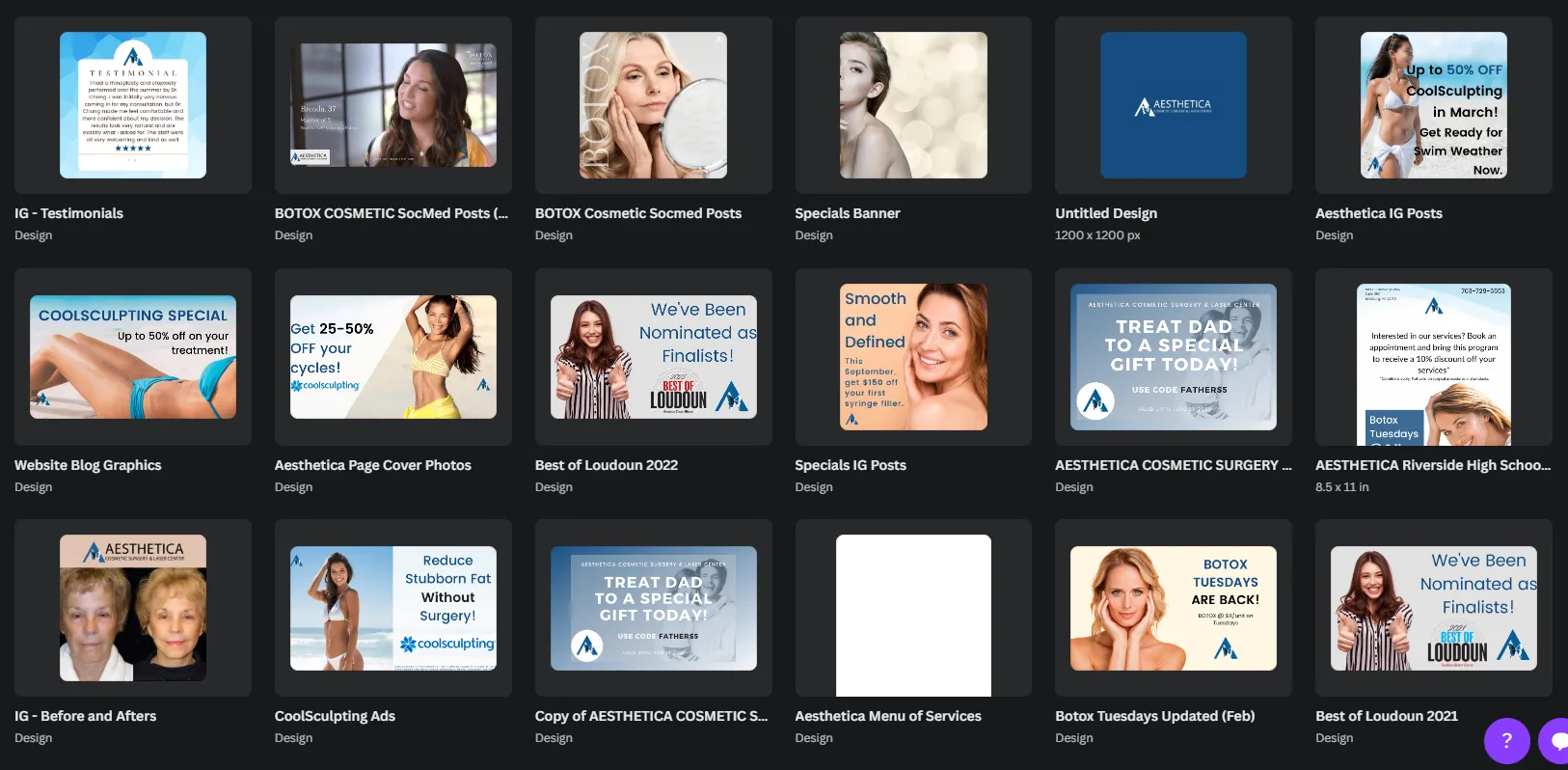
Task: Open CoolSculpting Ads thumbnail
Action: [393, 608]
